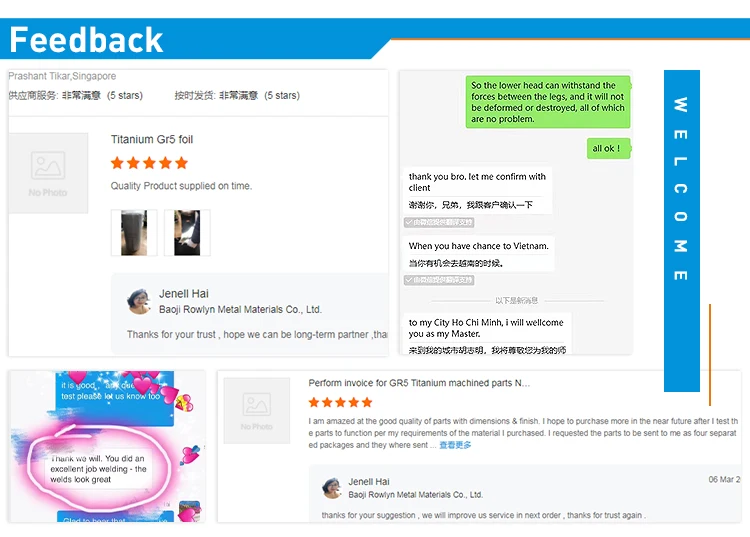Screen dimensions: 750x537
Task: Open the second review photo thumbnail
Action: coord(187,233)
